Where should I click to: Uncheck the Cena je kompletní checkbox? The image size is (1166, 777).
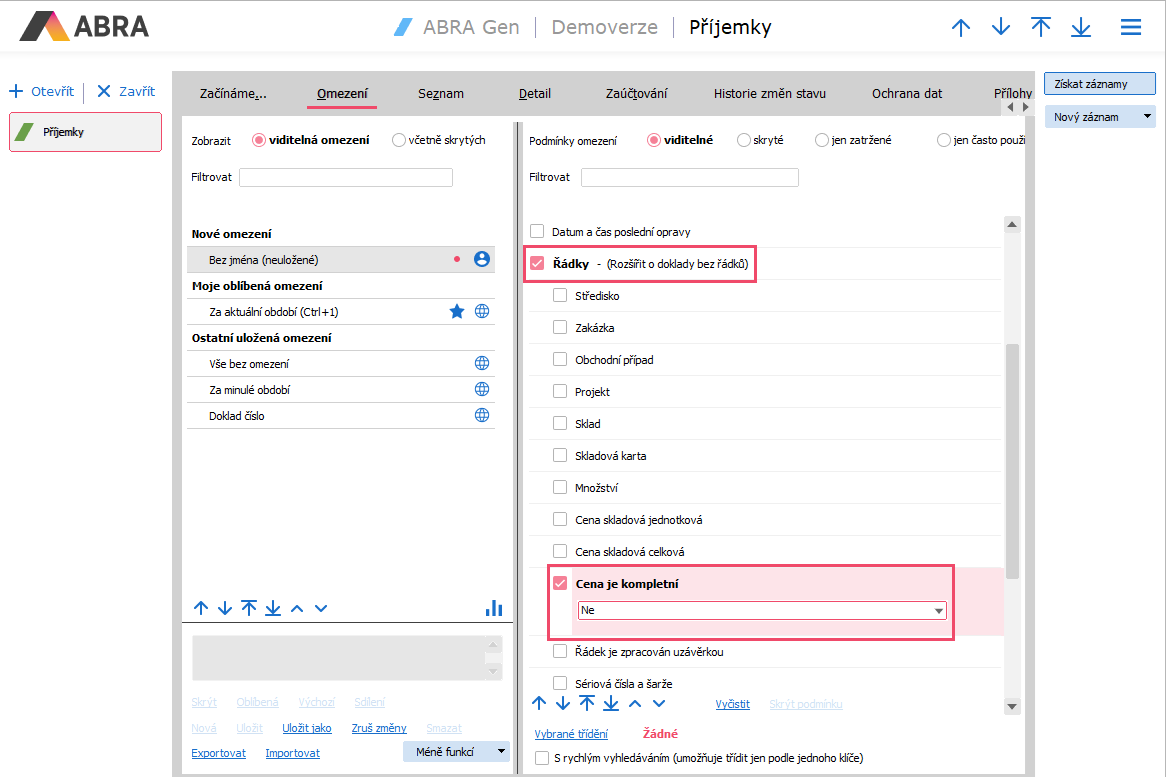(x=560, y=584)
